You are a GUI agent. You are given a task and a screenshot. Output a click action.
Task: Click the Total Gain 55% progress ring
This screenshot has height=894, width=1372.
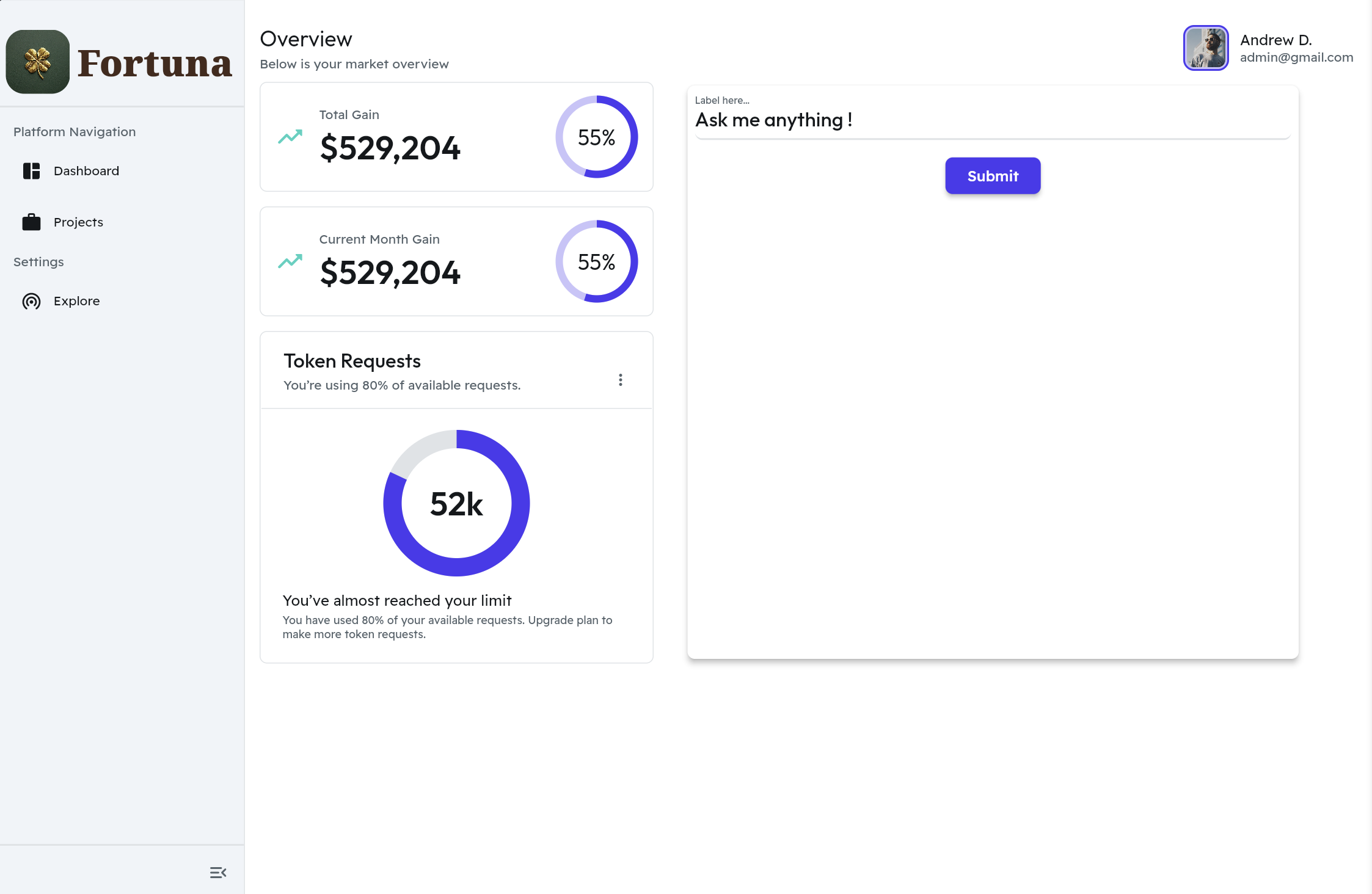coord(596,137)
